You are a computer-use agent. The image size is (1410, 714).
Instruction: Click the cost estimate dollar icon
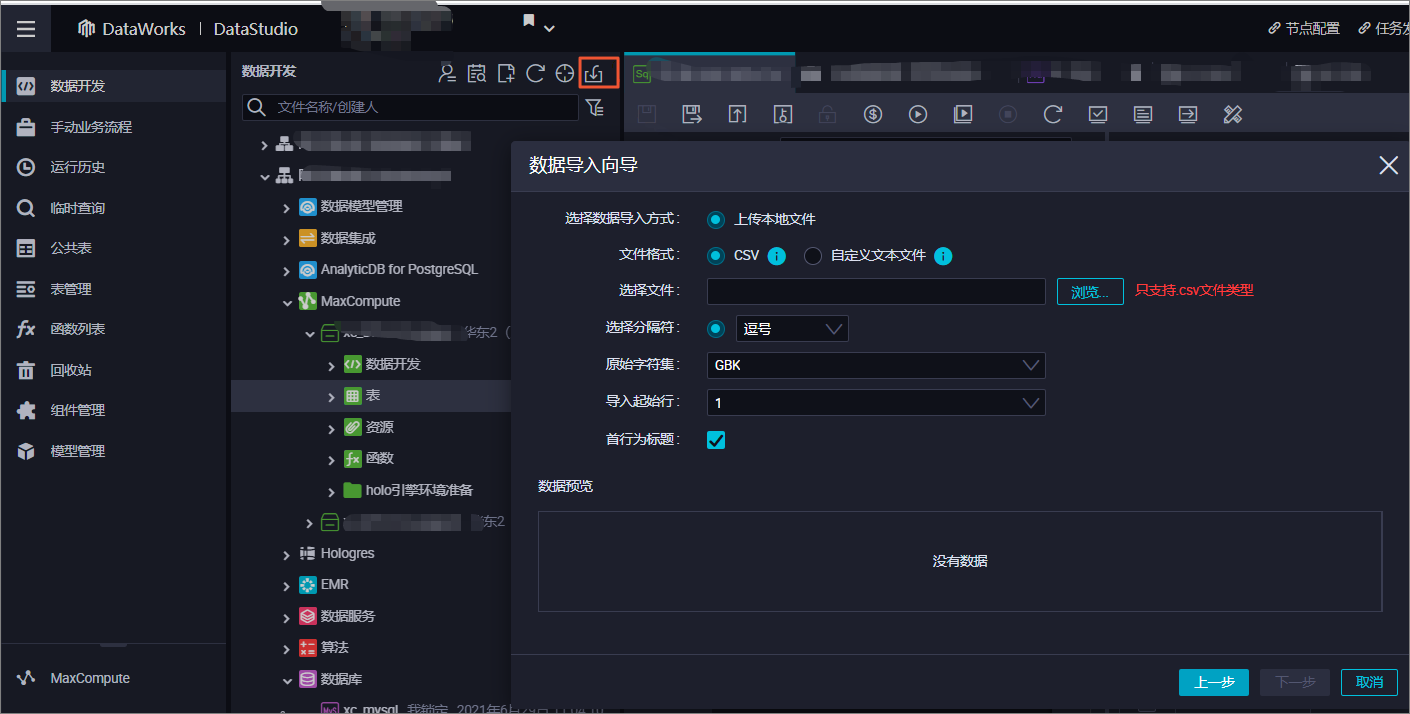tap(872, 114)
